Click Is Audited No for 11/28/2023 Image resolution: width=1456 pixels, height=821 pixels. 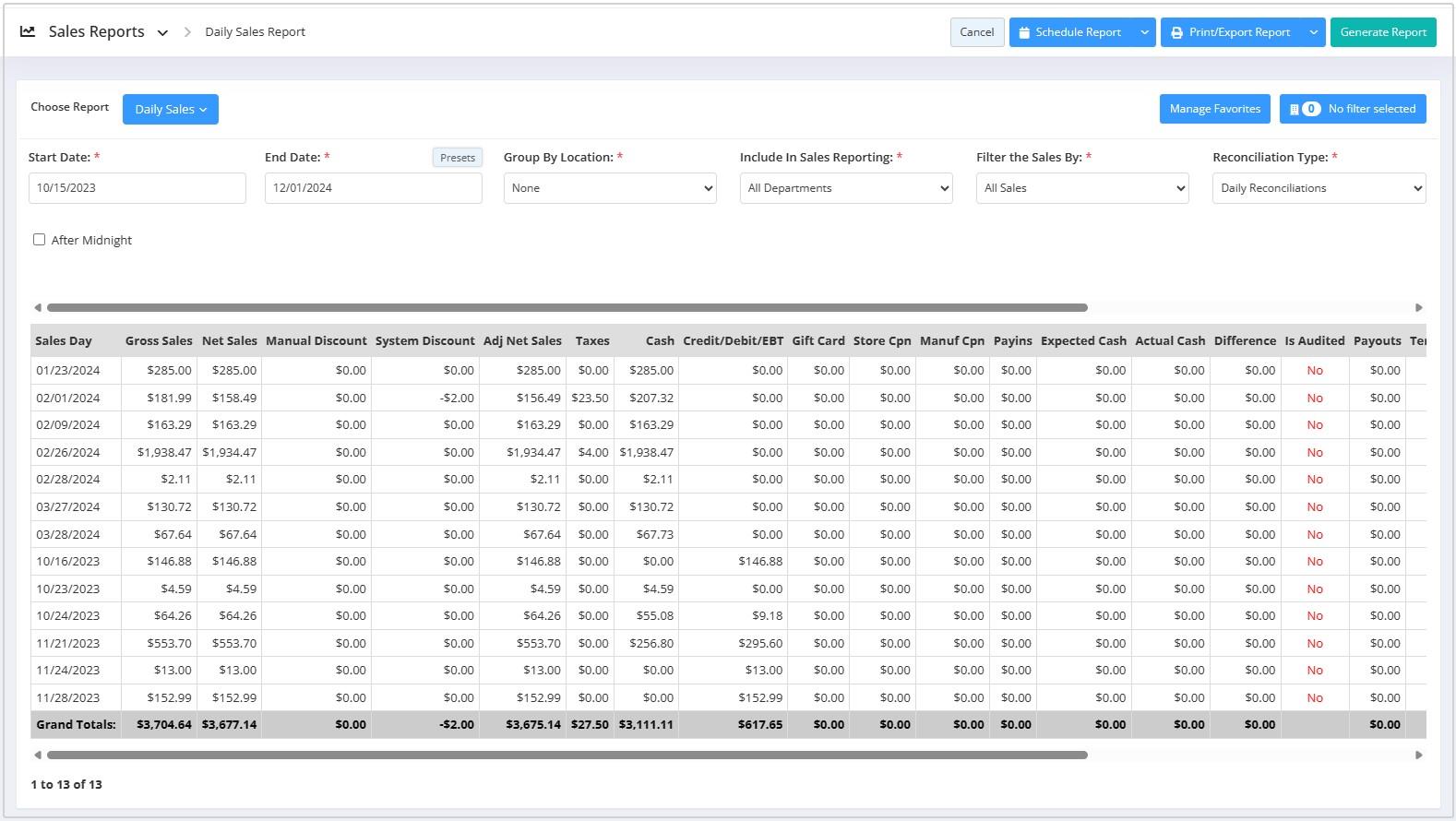pos(1315,697)
